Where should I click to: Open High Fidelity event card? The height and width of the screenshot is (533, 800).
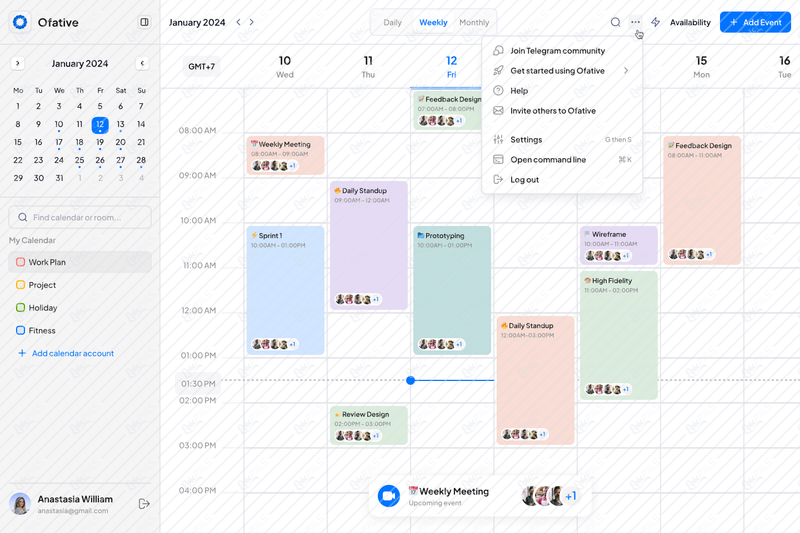coord(619,335)
